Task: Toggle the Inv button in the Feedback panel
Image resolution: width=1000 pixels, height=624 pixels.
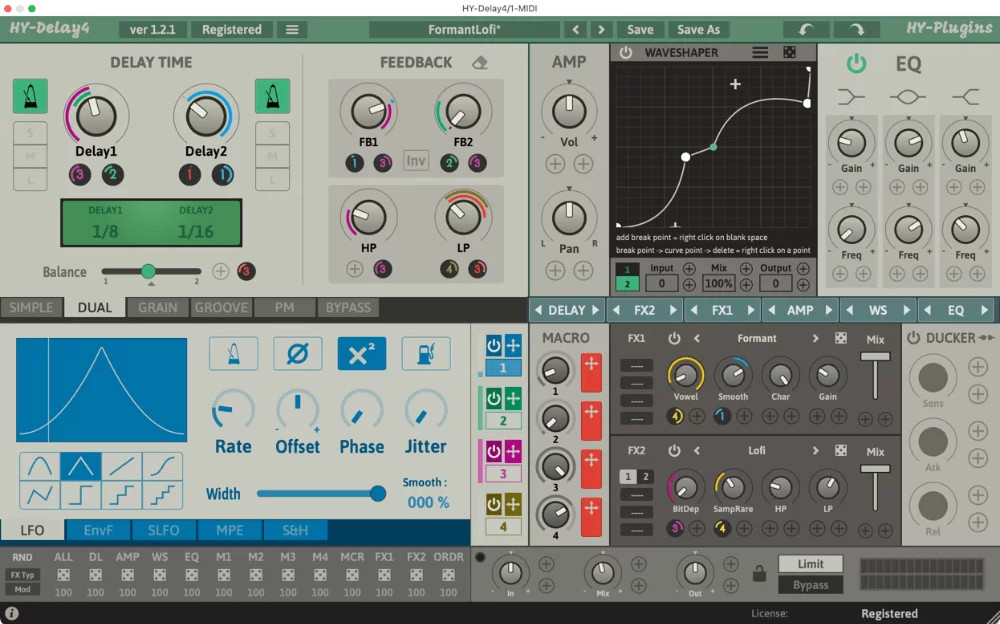Action: (416, 160)
